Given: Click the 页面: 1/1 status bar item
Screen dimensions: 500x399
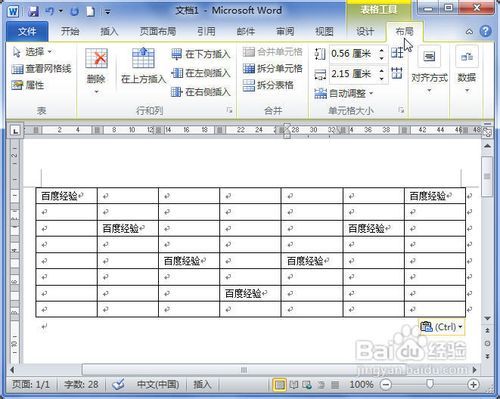Looking at the screenshot, I should pos(31,384).
